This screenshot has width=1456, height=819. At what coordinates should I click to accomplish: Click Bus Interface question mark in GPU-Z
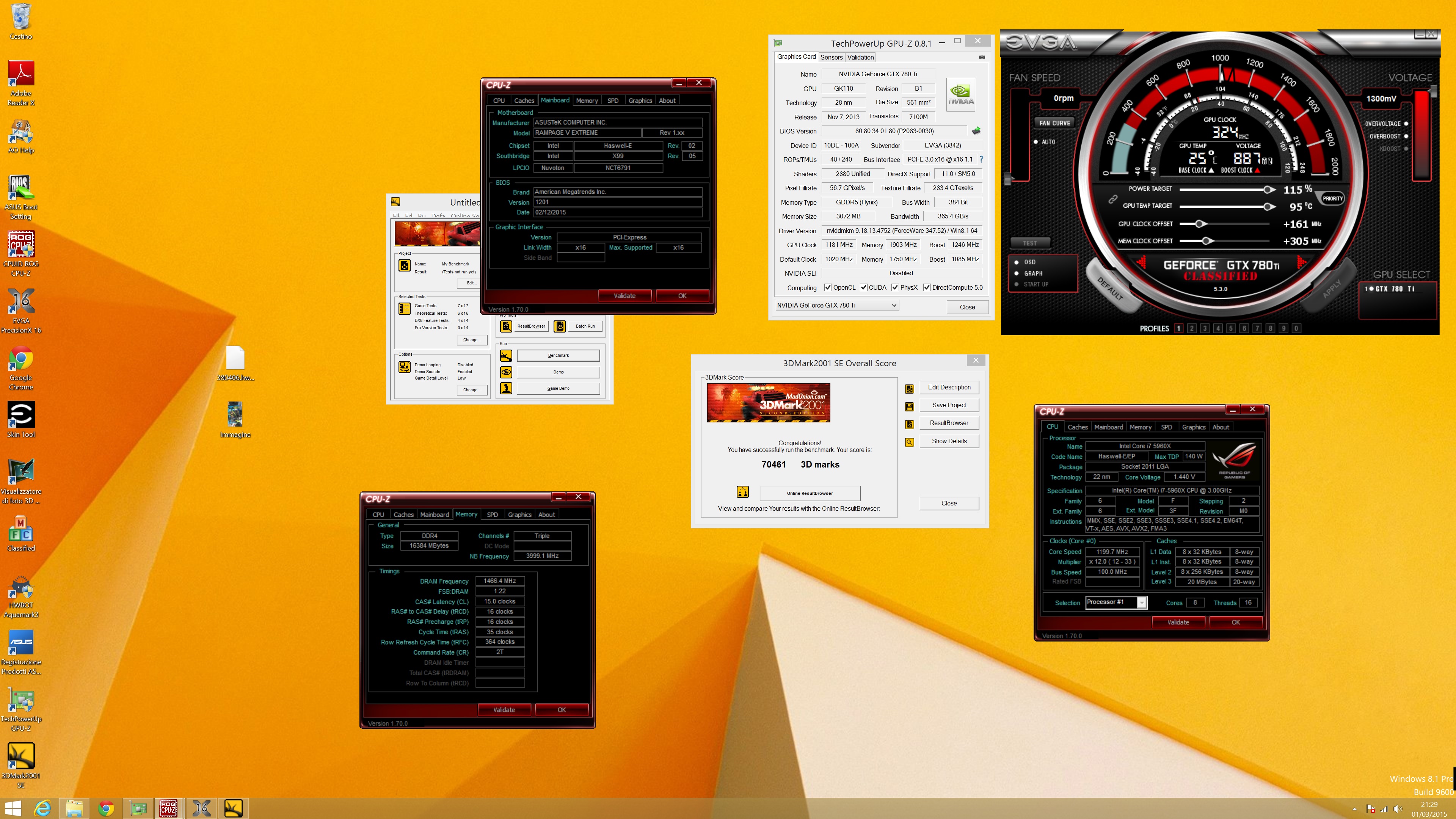click(x=981, y=159)
